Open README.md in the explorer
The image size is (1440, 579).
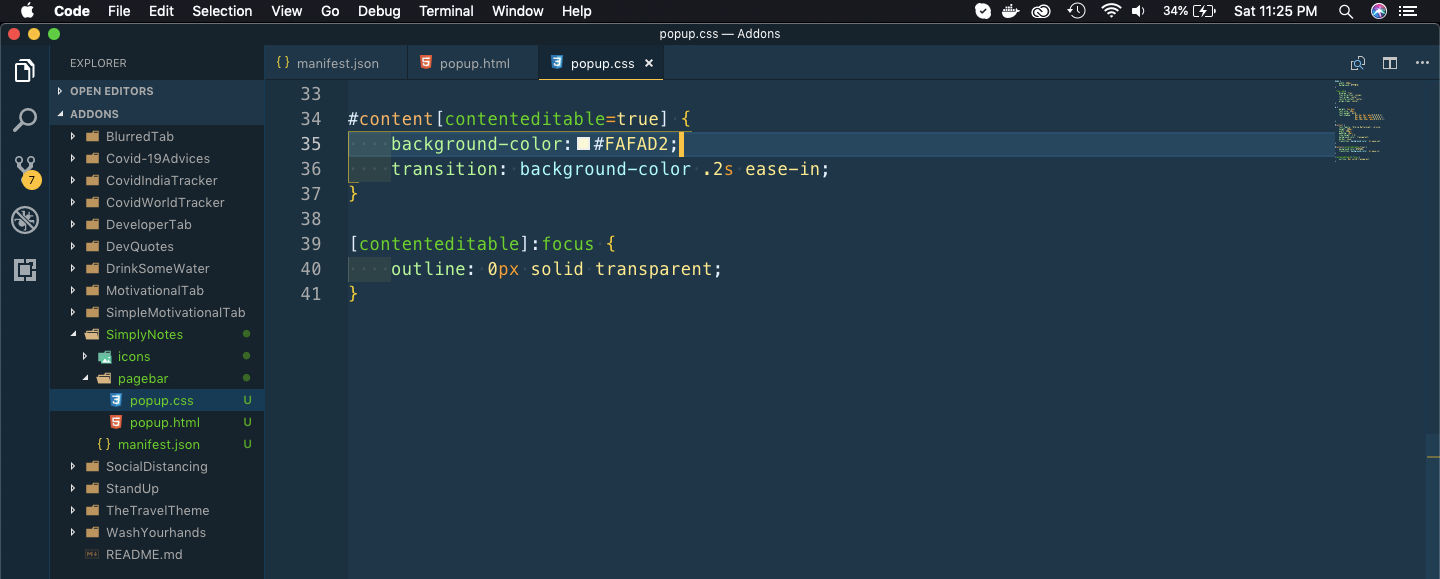click(157, 554)
